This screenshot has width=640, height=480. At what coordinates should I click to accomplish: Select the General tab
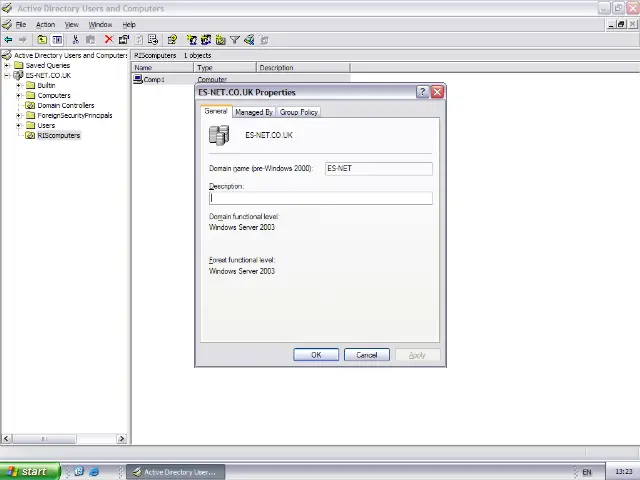coord(216,111)
